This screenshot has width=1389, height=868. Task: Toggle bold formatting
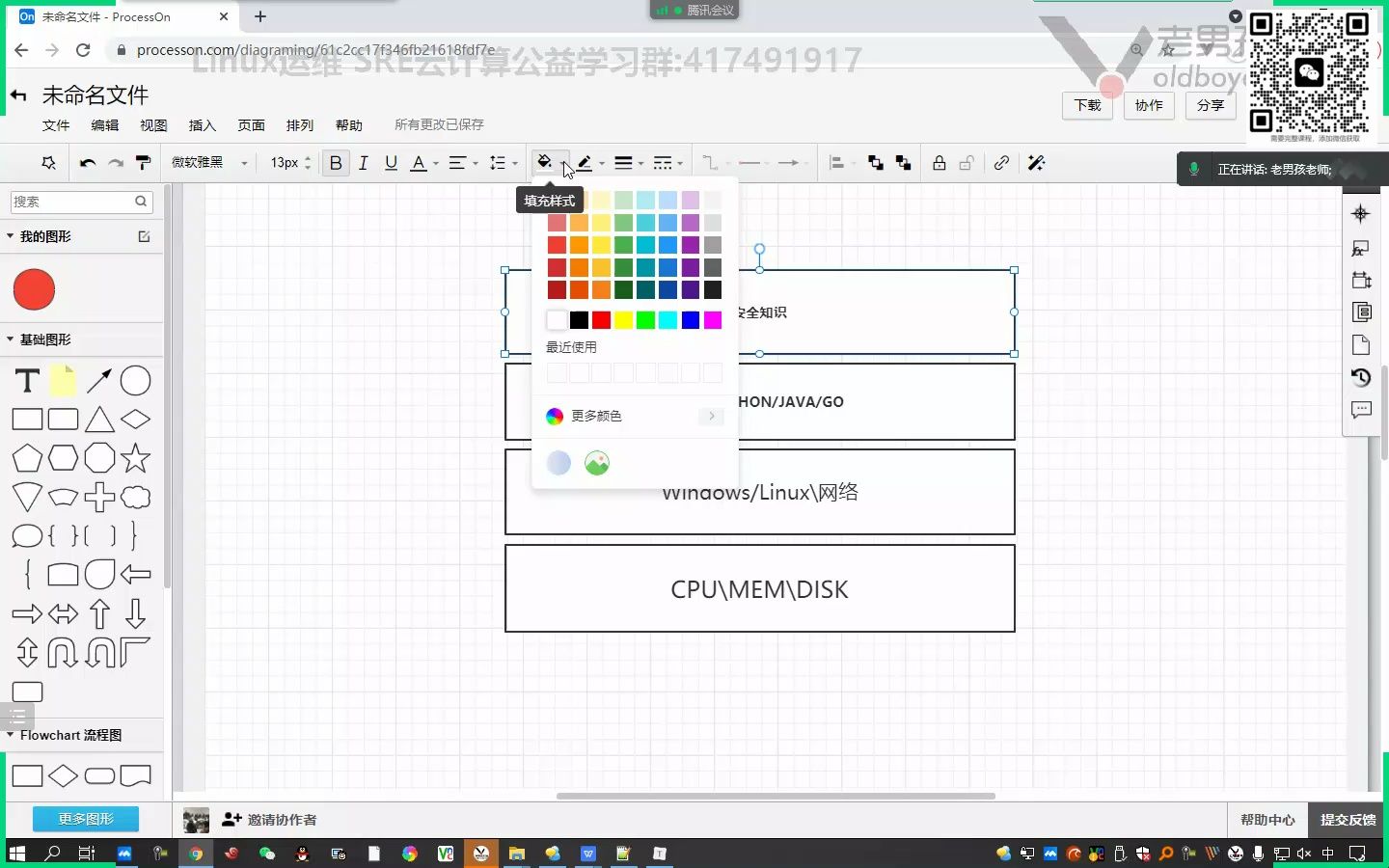pos(336,163)
